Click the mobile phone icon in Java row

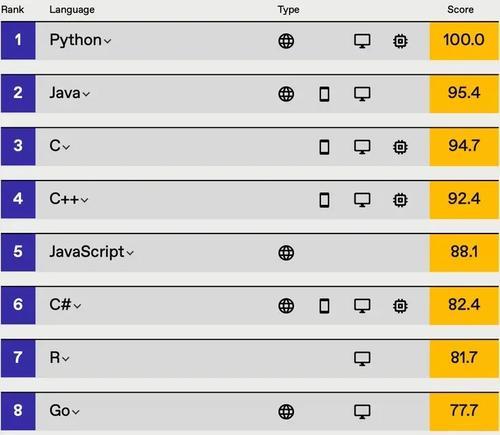tap(324, 94)
